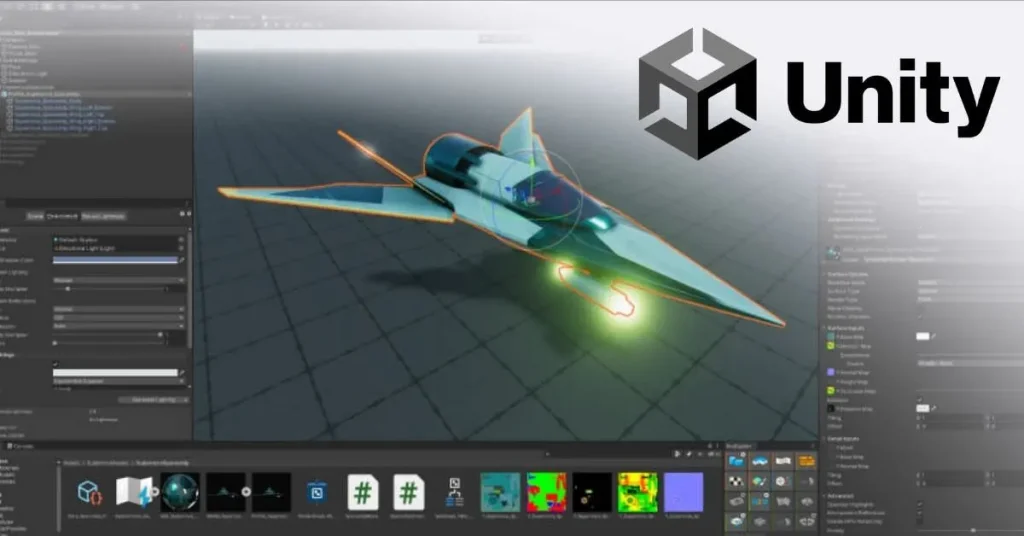Click the orange icon in palette grid
The height and width of the screenshot is (536, 1024).
[807, 462]
